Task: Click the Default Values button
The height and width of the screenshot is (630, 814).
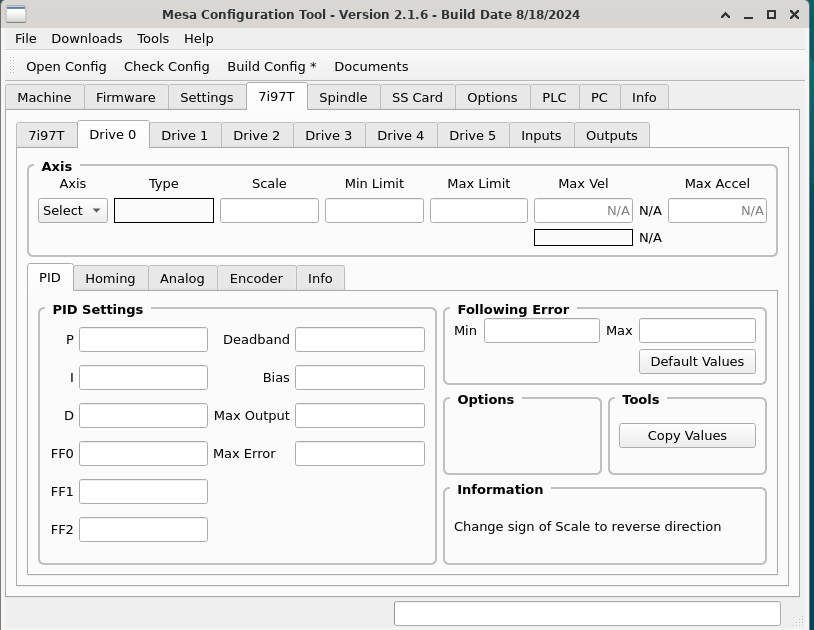Action: (697, 362)
